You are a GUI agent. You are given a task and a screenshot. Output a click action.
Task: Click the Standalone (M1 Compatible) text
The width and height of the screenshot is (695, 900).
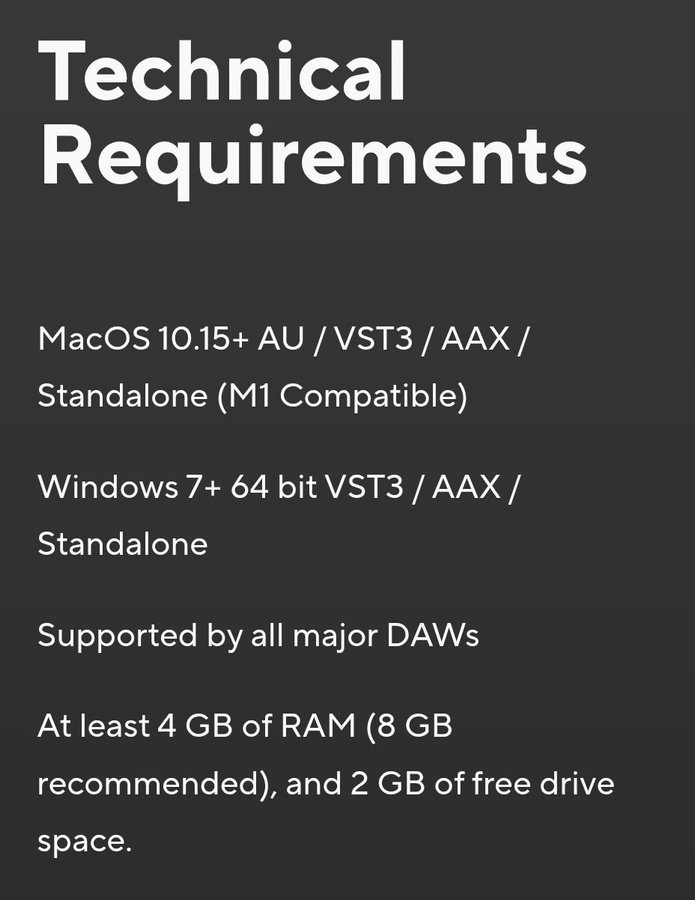tap(253, 395)
